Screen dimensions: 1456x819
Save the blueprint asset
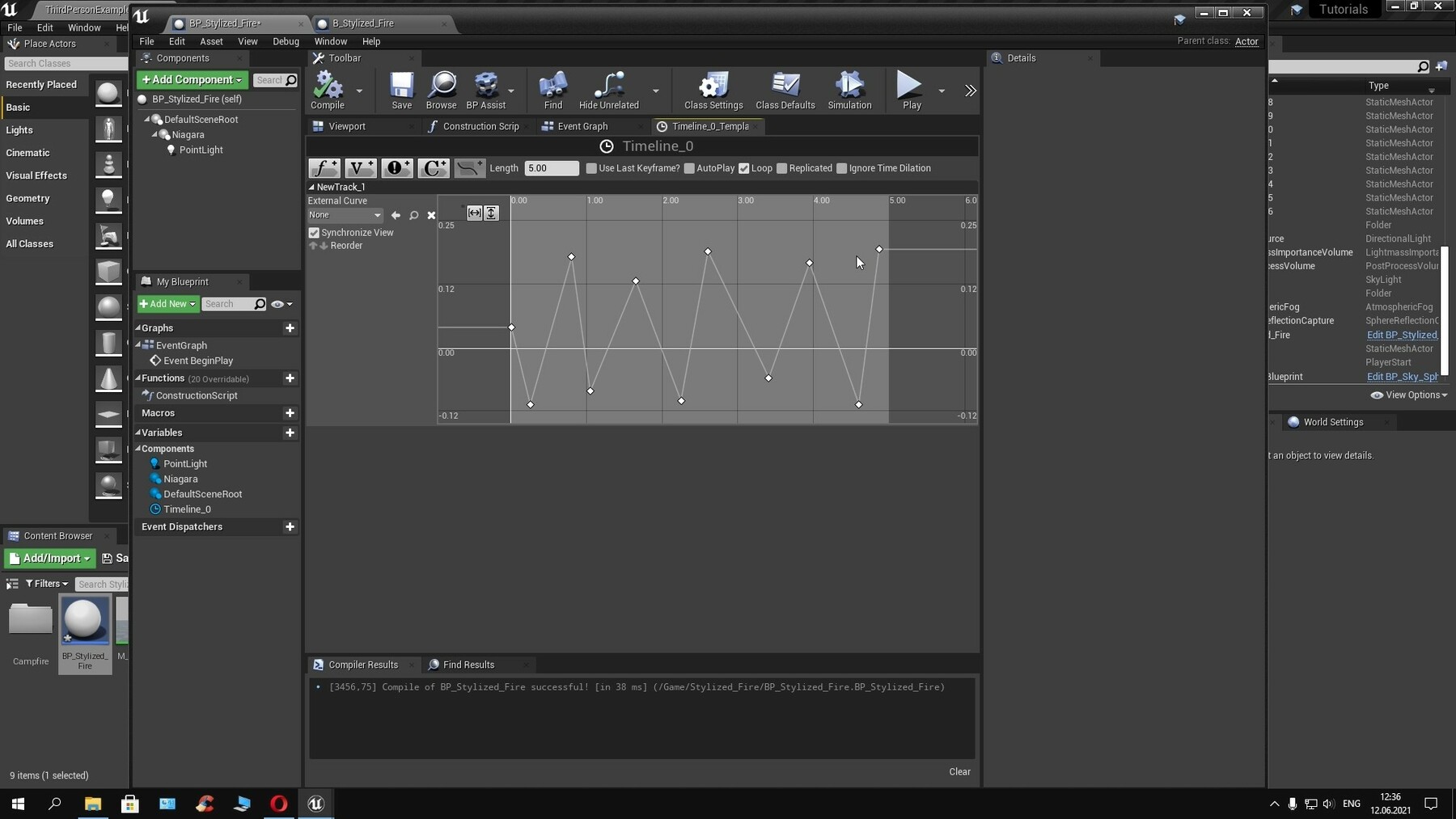click(401, 91)
